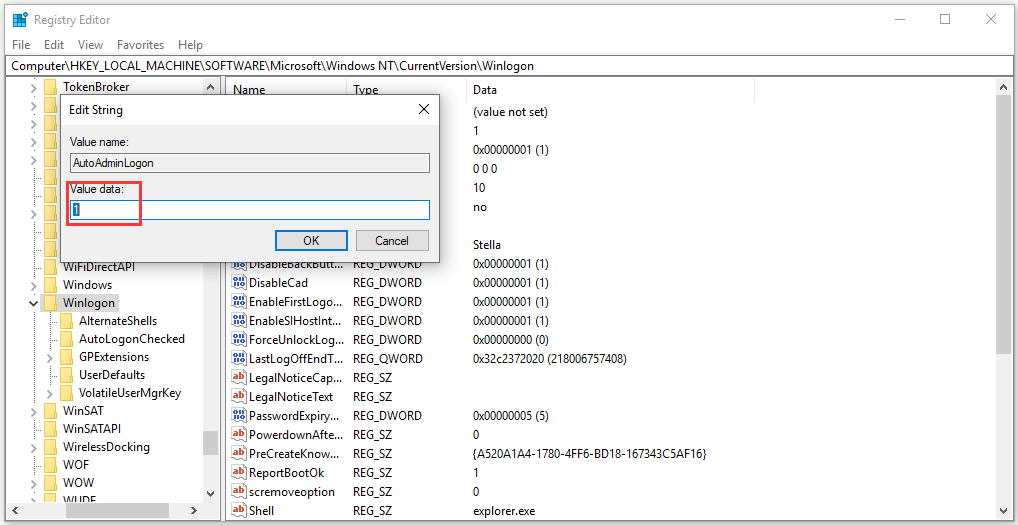Click the AlternateShells folder icon
Screen dimensions: 1018x525
66,321
